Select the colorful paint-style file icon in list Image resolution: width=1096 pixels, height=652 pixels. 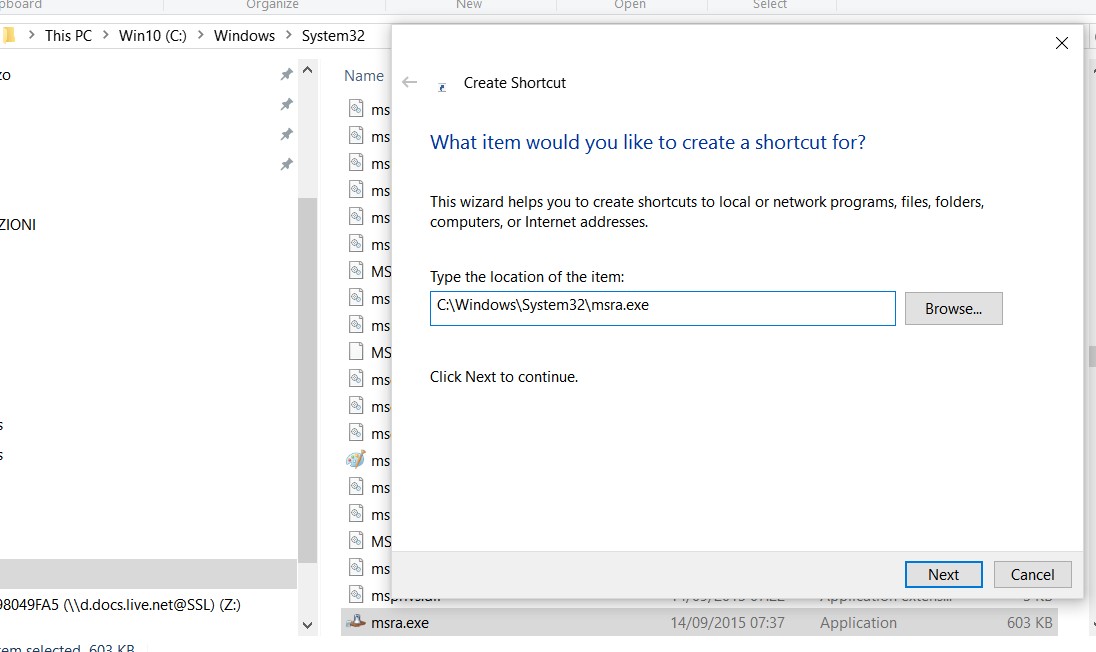coord(355,460)
